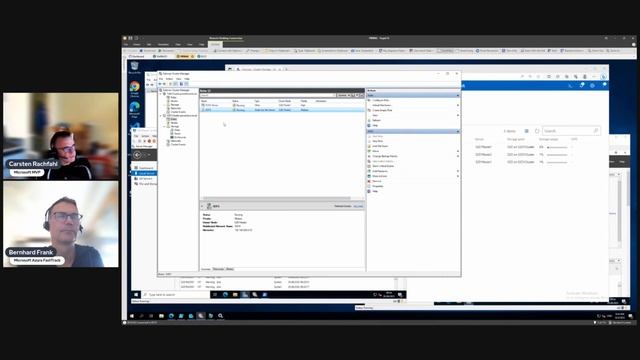Screen dimensions: 640x360
Task: Click Bernhard Frank's video thumbnail
Action: (61, 224)
